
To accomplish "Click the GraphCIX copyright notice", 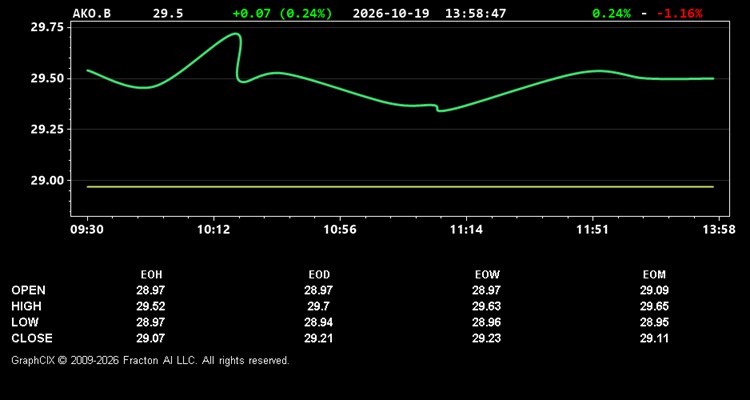I will pos(150,360).
